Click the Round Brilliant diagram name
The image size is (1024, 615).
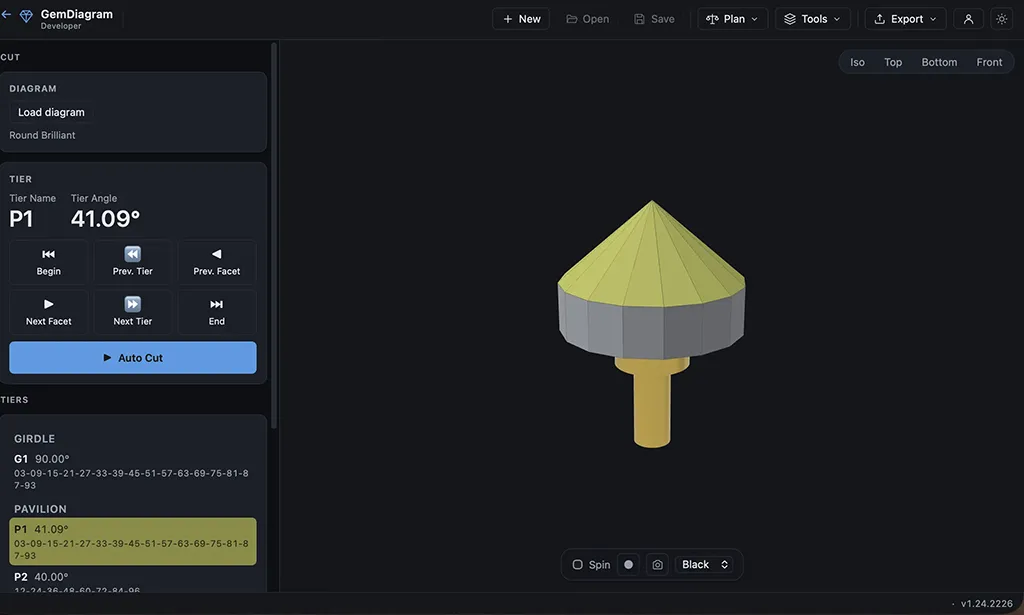(42, 135)
